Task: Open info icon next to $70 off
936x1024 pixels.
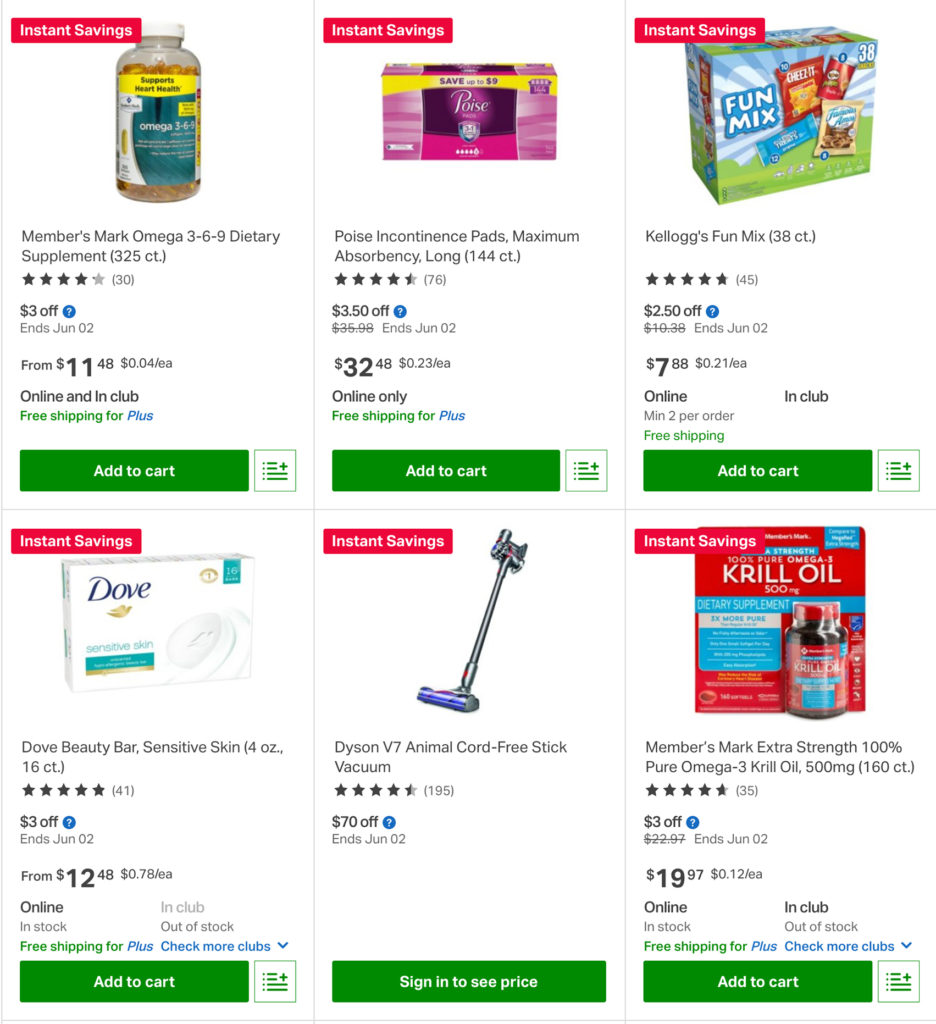Action: coord(389,822)
